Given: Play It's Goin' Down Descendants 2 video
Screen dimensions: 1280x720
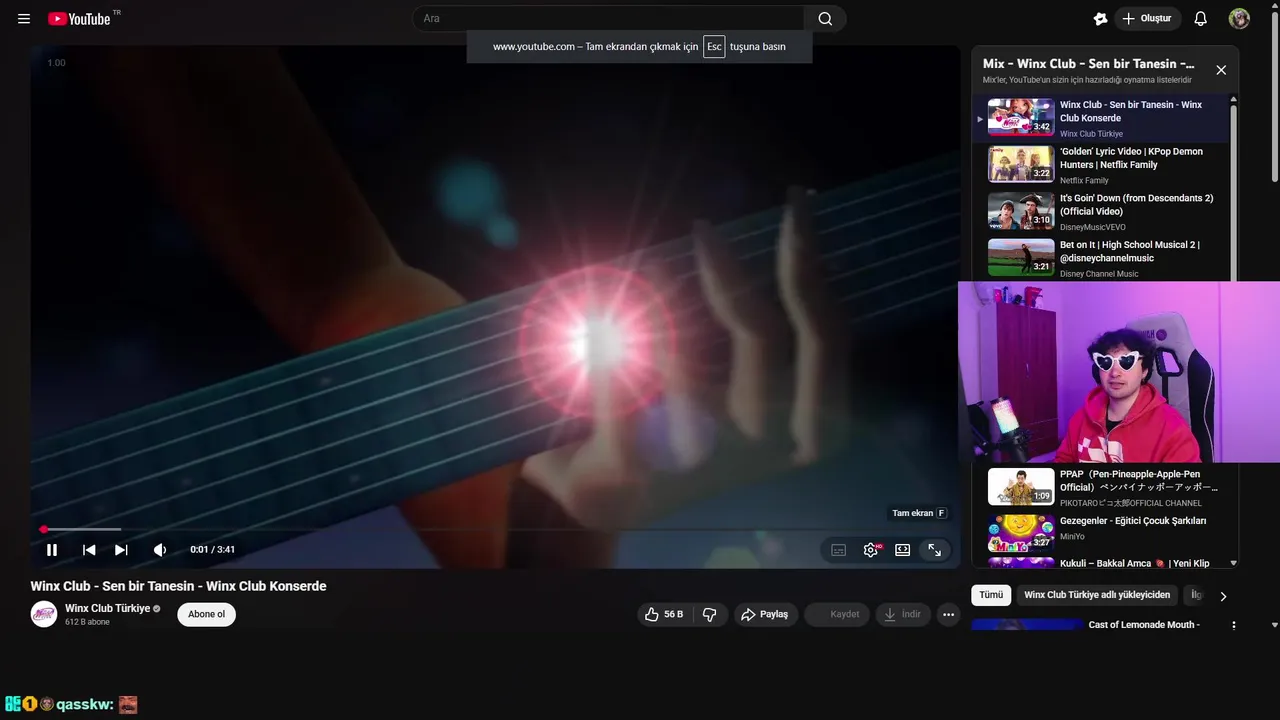Looking at the screenshot, I should 1101,212.
